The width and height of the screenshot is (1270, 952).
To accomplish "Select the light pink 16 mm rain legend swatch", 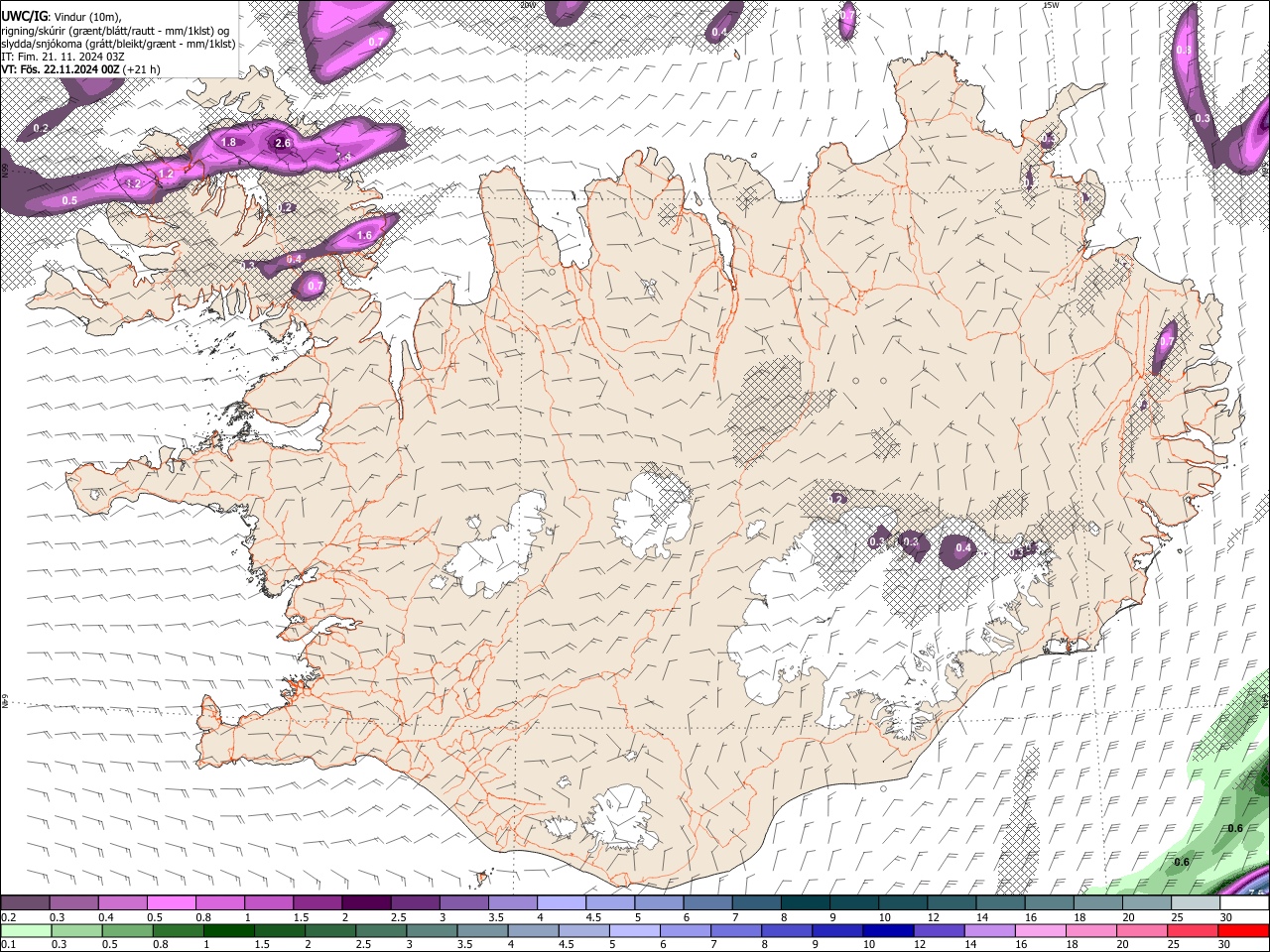I will tap(1040, 931).
